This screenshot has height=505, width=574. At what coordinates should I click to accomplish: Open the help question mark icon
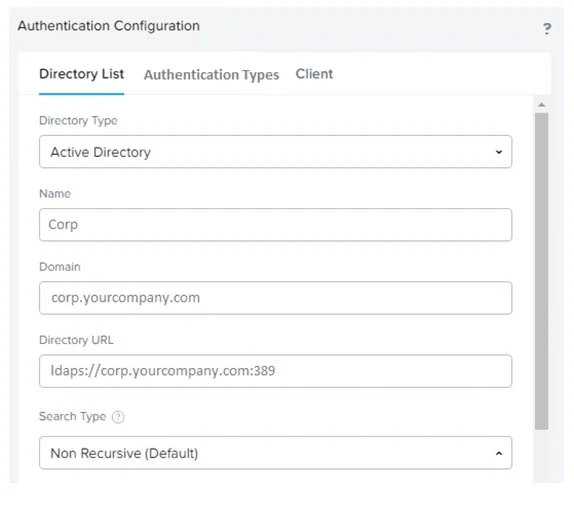pos(547,28)
